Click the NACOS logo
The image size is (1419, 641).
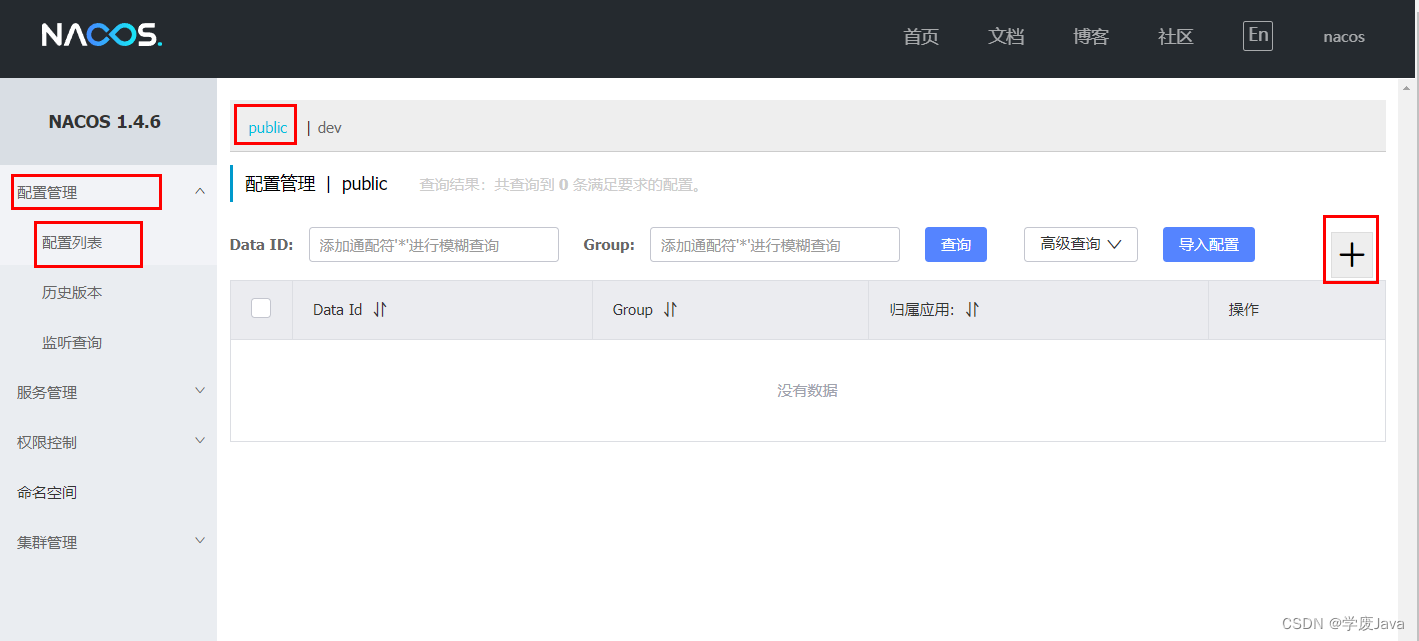tap(100, 36)
